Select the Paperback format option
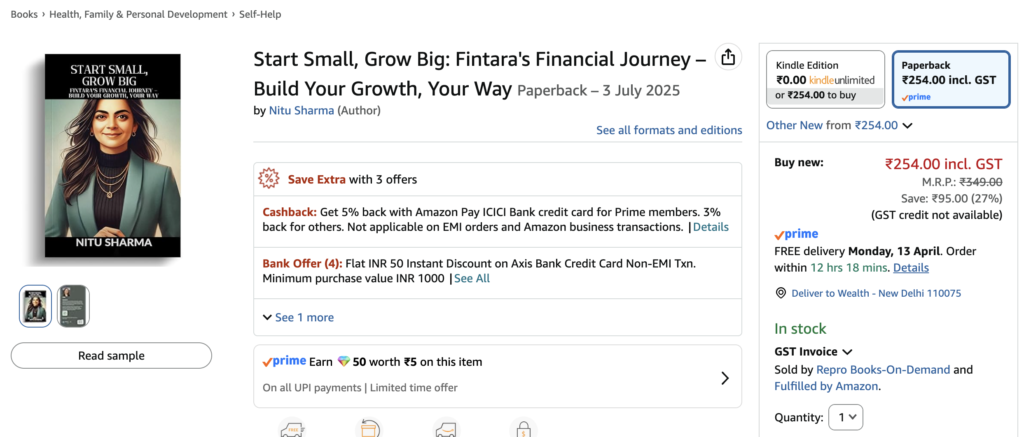 point(950,79)
